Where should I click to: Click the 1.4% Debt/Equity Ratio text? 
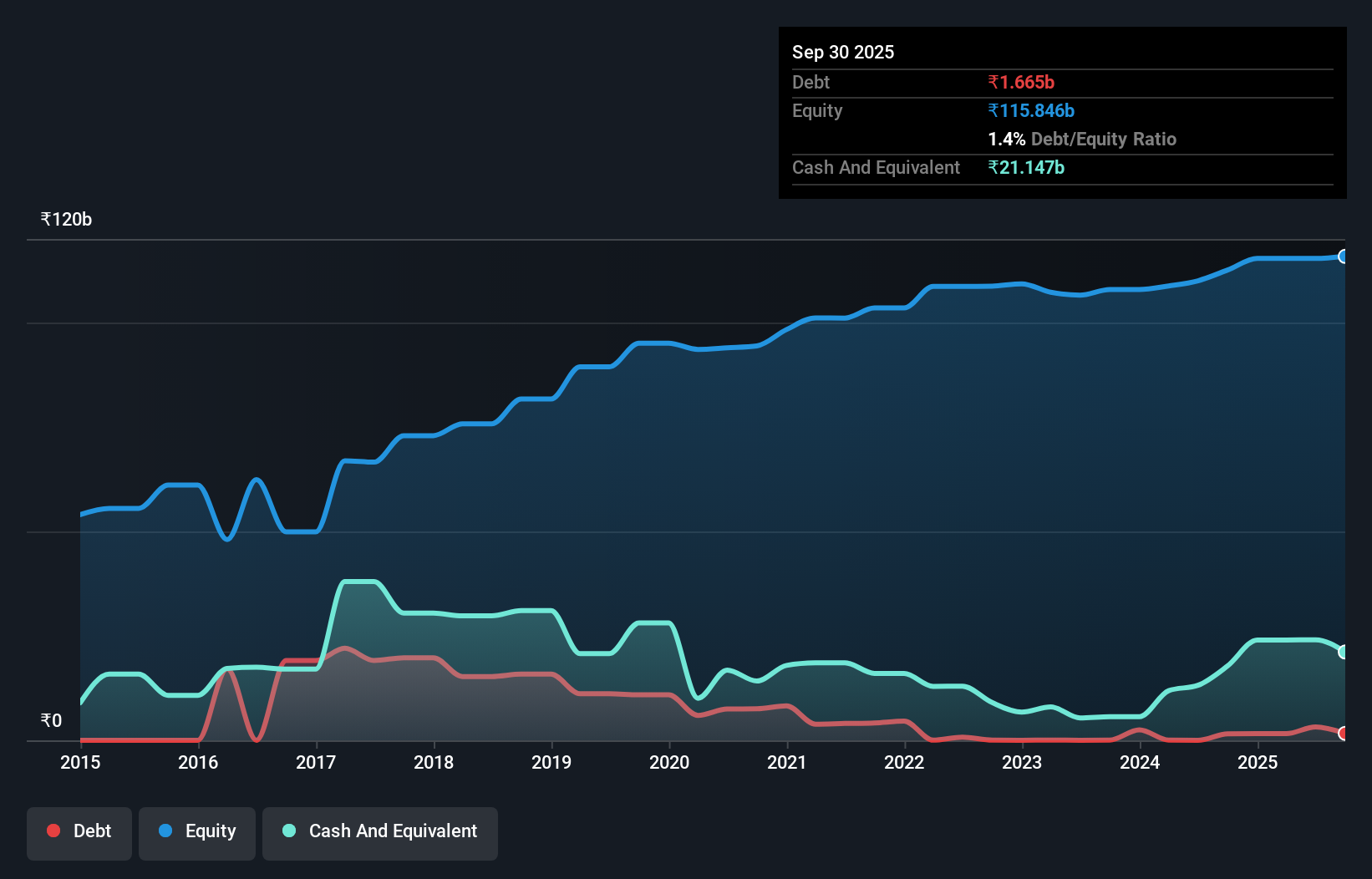click(1082, 140)
